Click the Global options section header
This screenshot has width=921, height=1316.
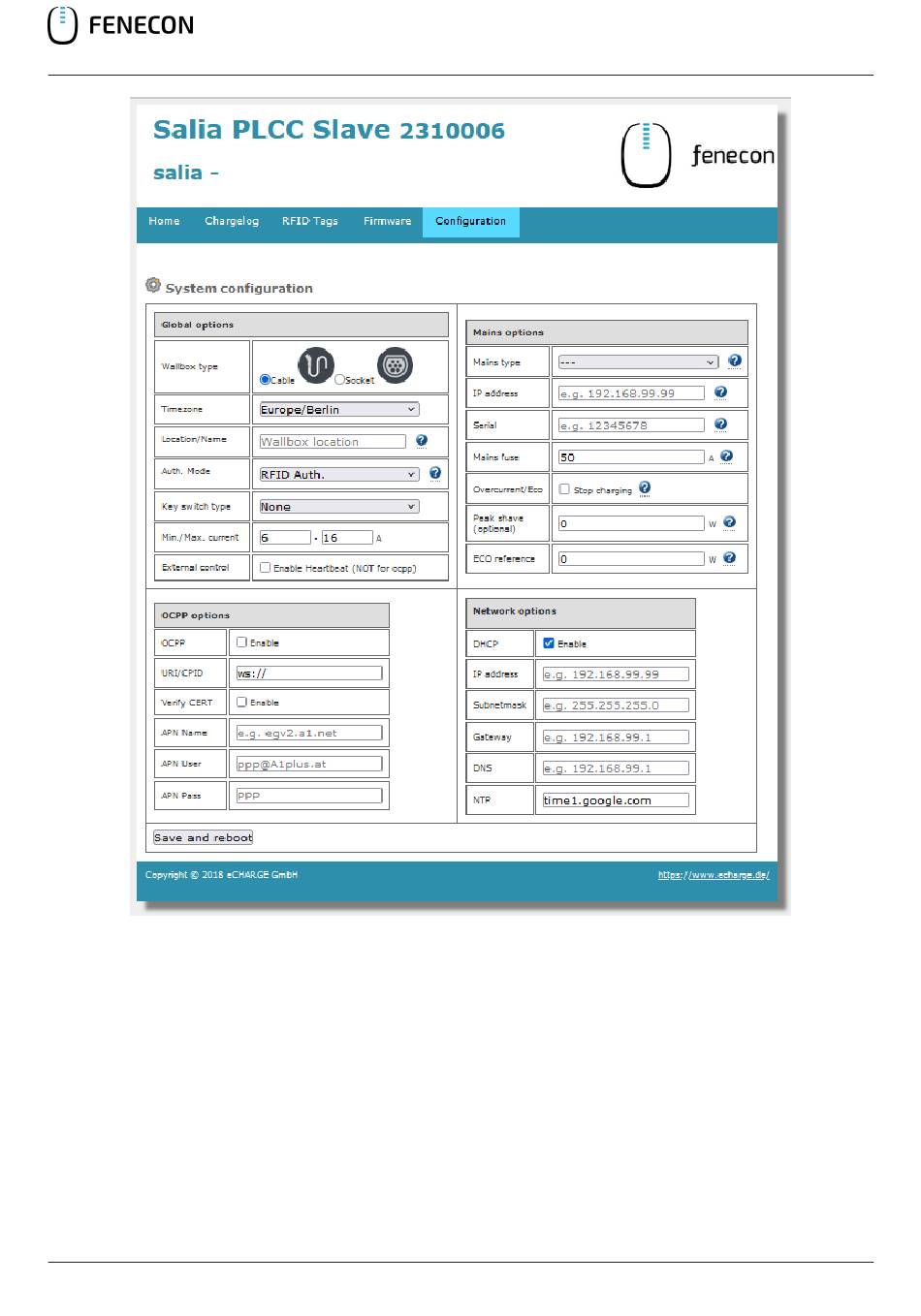click(x=302, y=325)
